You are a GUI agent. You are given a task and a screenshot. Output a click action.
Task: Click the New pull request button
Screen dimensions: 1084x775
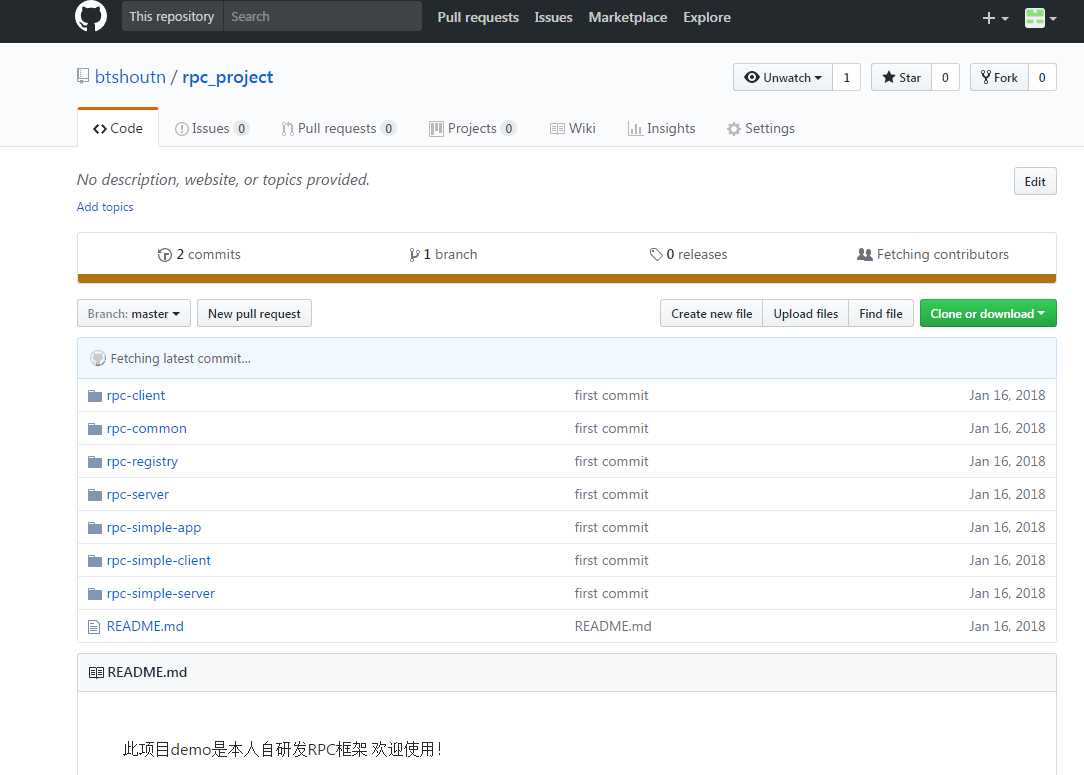(254, 314)
